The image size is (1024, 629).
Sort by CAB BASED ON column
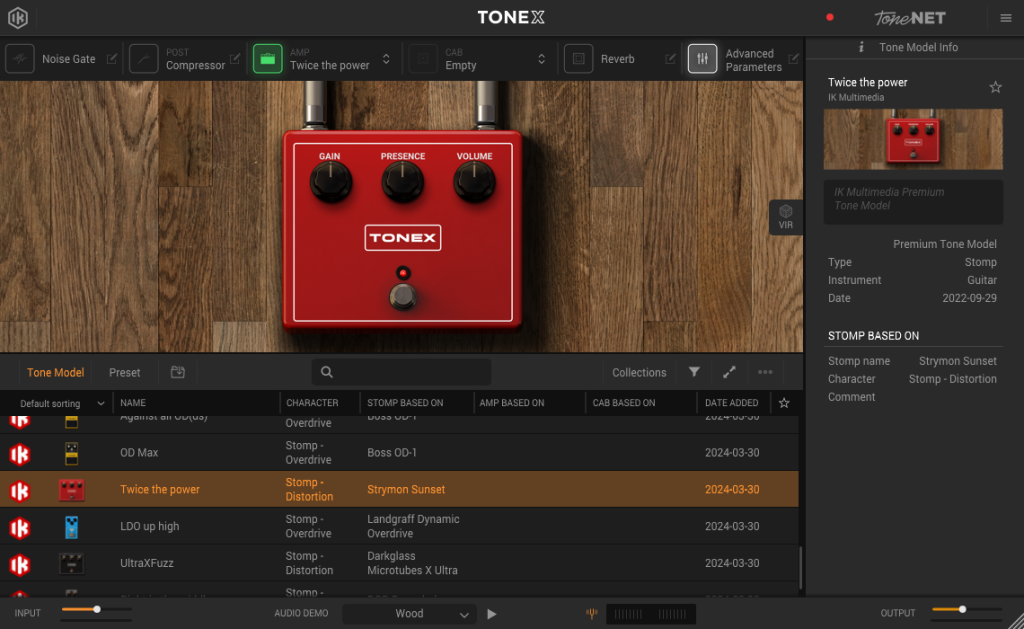(624, 403)
